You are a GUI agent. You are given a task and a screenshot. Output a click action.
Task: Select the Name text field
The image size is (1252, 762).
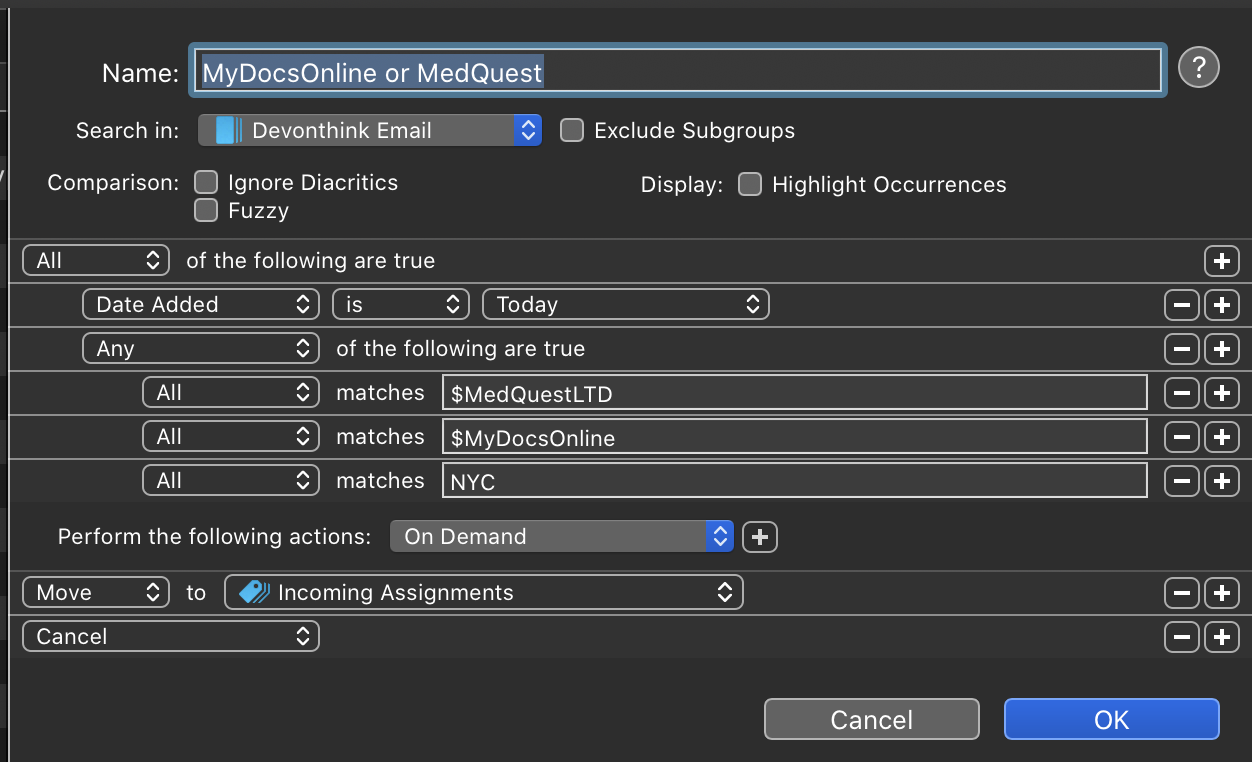click(x=677, y=70)
